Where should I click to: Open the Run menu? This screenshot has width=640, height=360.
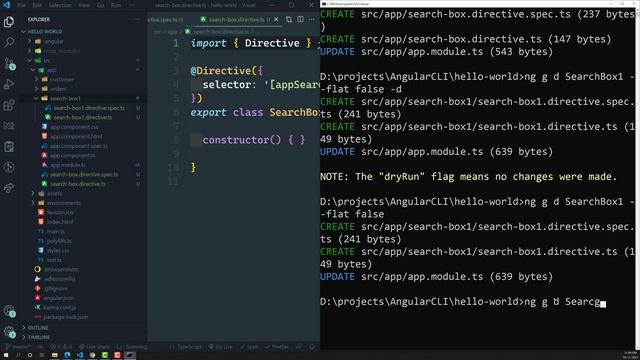(x=116, y=5)
